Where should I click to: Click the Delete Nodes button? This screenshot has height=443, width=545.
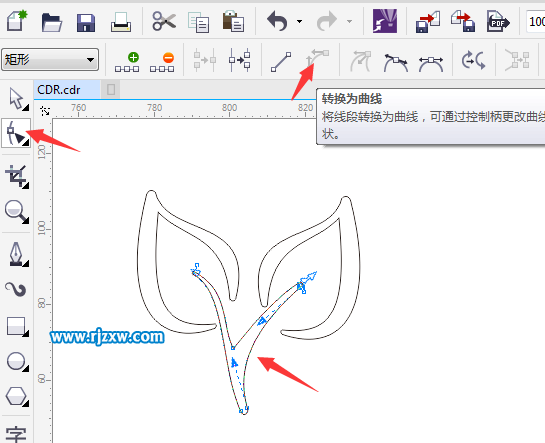click(162, 62)
